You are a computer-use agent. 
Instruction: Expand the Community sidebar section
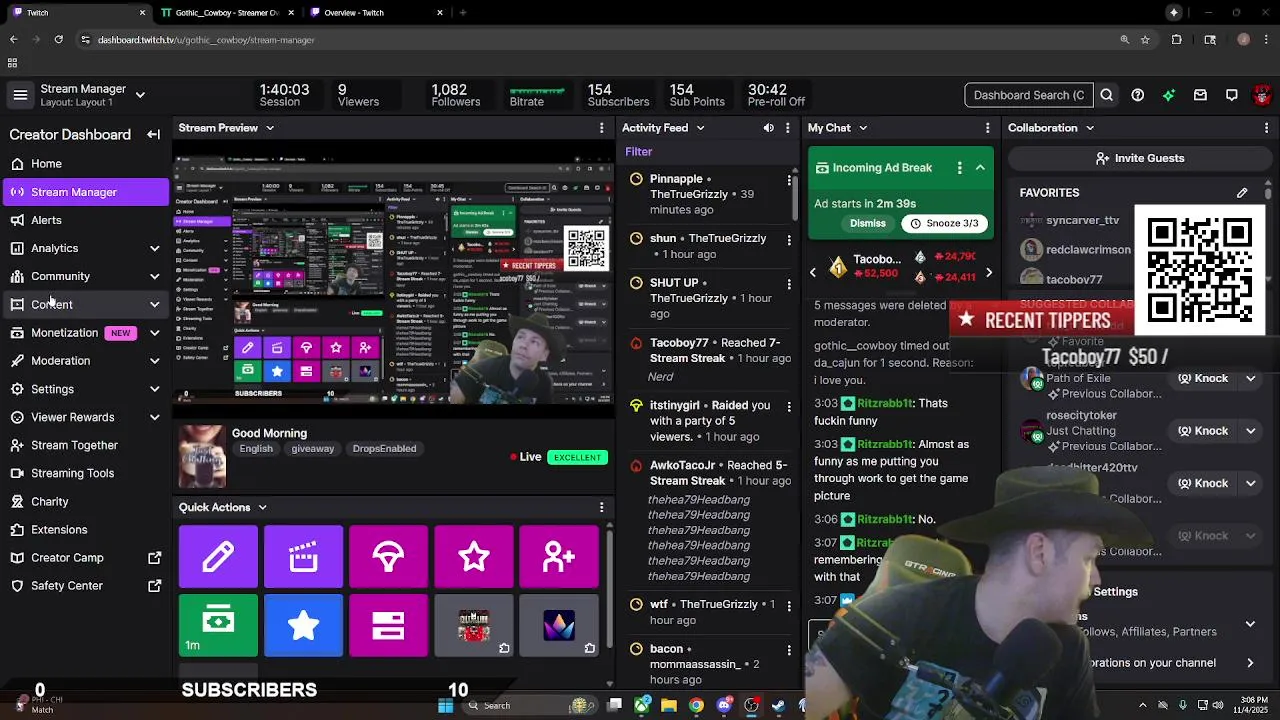tap(154, 276)
